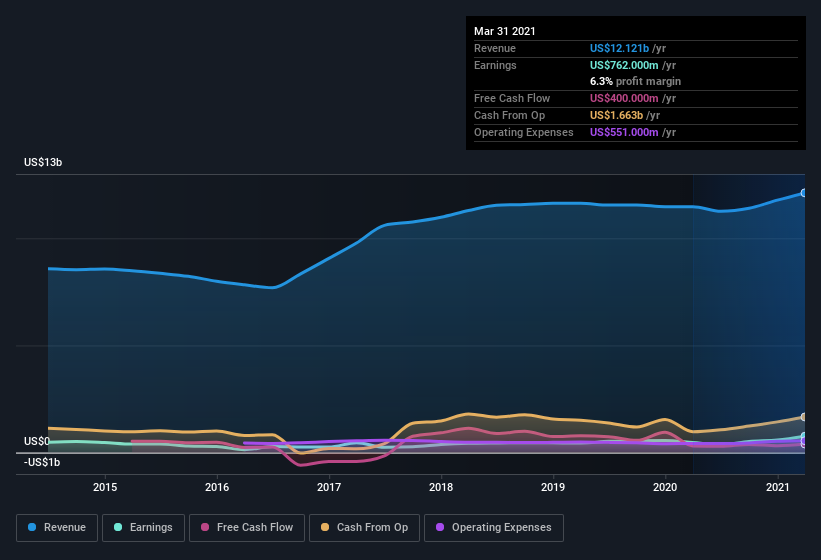Click the Earnings row label in tooltip
Image resolution: width=821 pixels, height=560 pixels.
pyautogui.click(x=495, y=65)
